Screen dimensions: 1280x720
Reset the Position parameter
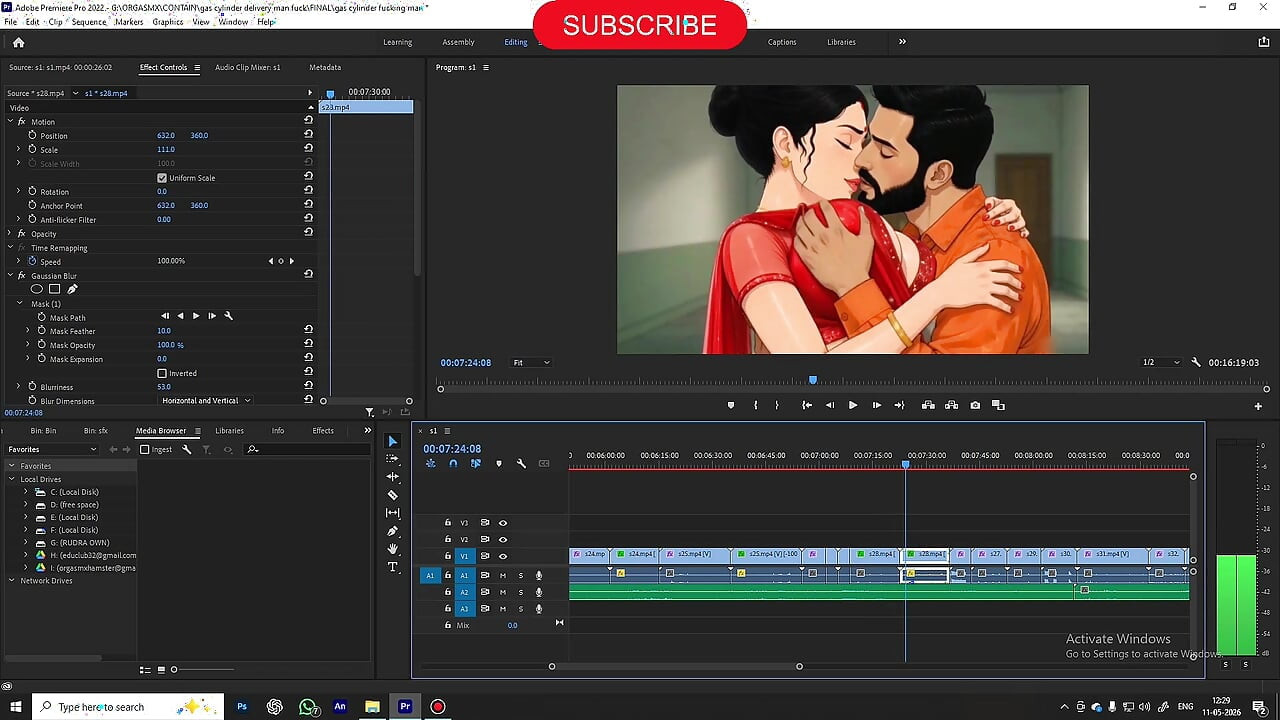click(308, 135)
